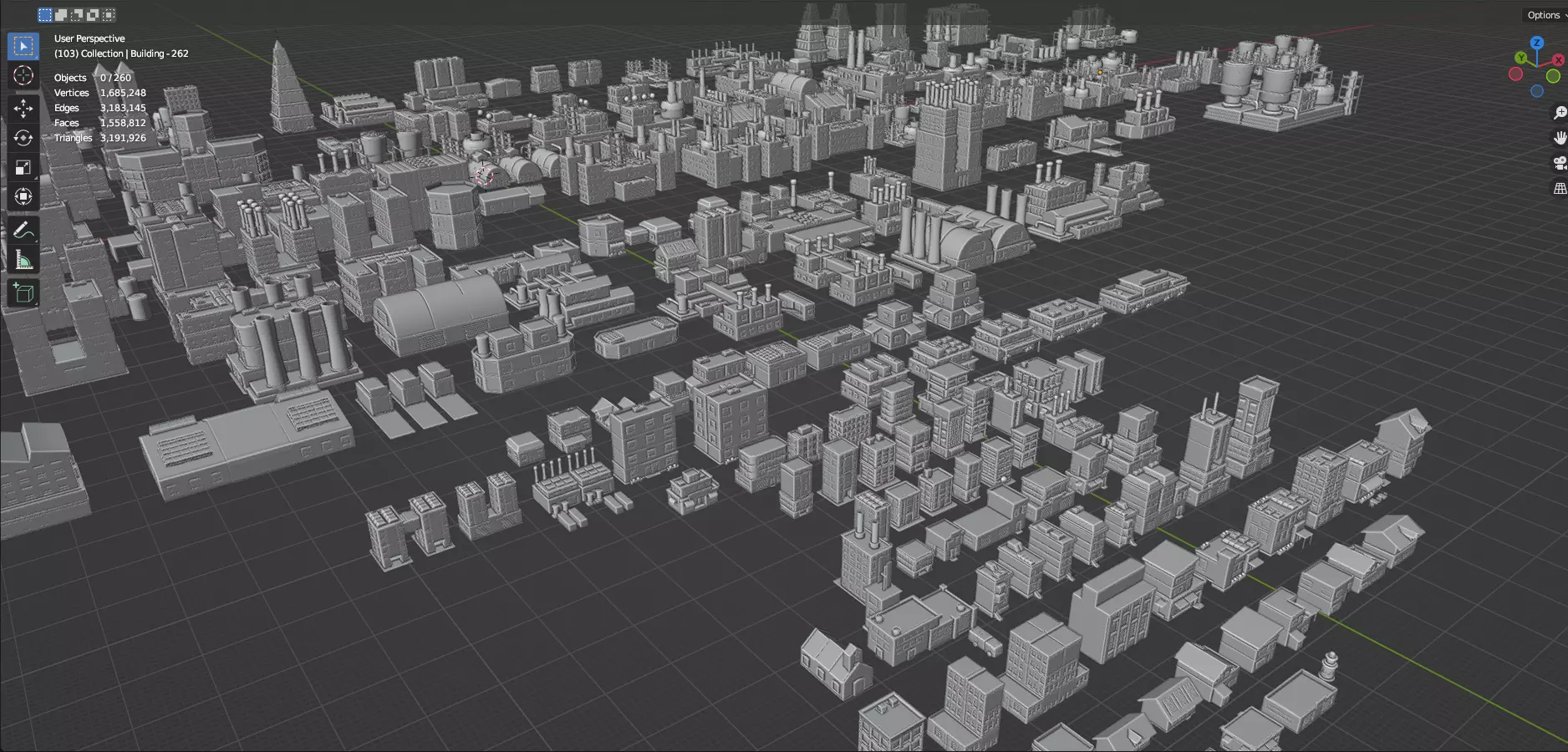Screen dimensions: 1568x752
Task: Snap view to negative X axis circle
Action: pos(1515,74)
